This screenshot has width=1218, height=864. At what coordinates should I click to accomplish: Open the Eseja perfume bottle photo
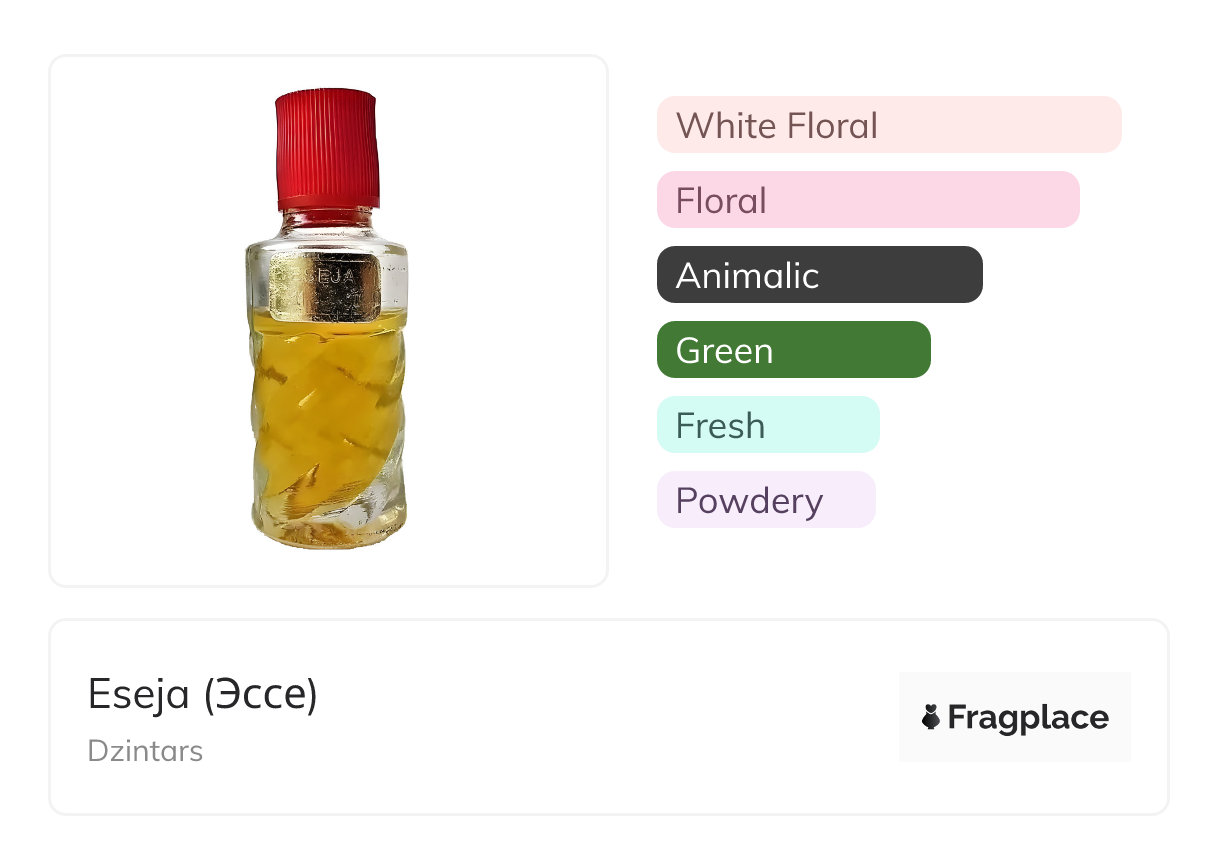click(x=328, y=320)
